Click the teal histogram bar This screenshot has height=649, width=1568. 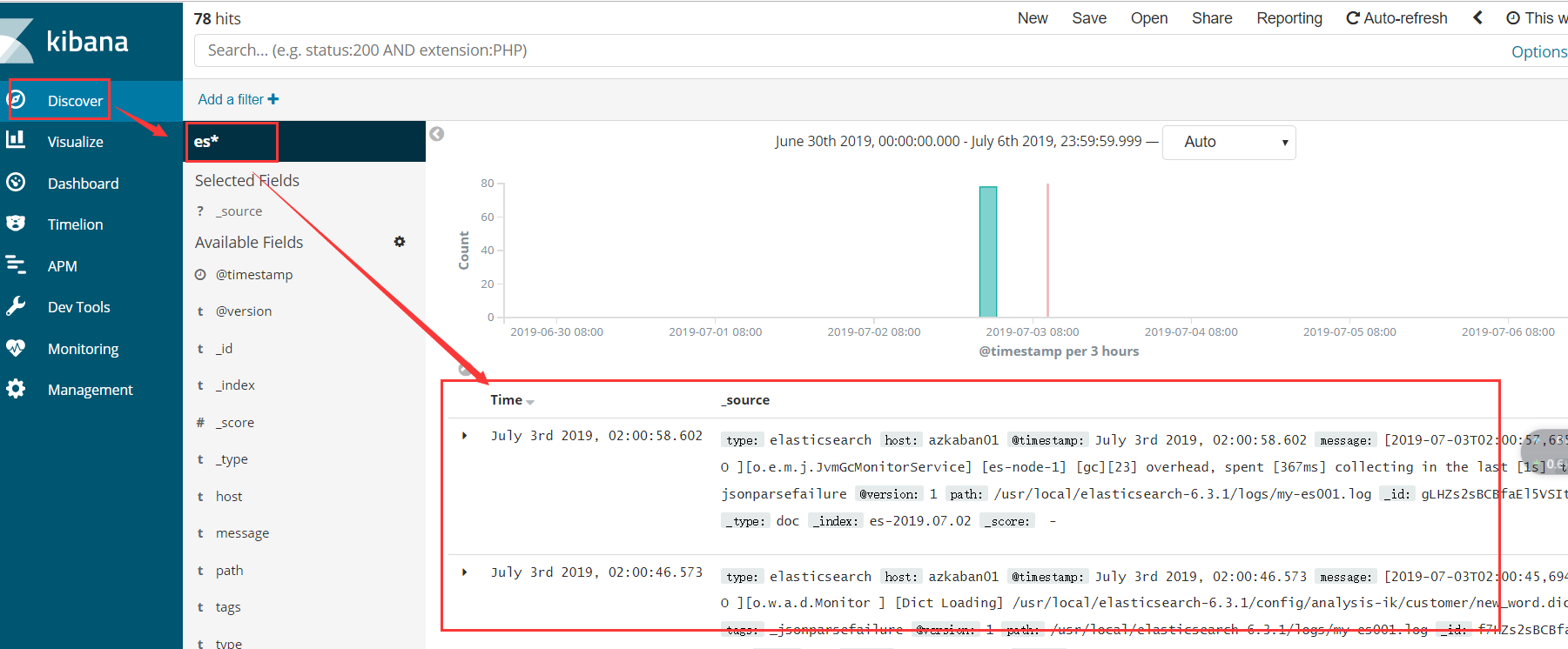[x=988, y=251]
